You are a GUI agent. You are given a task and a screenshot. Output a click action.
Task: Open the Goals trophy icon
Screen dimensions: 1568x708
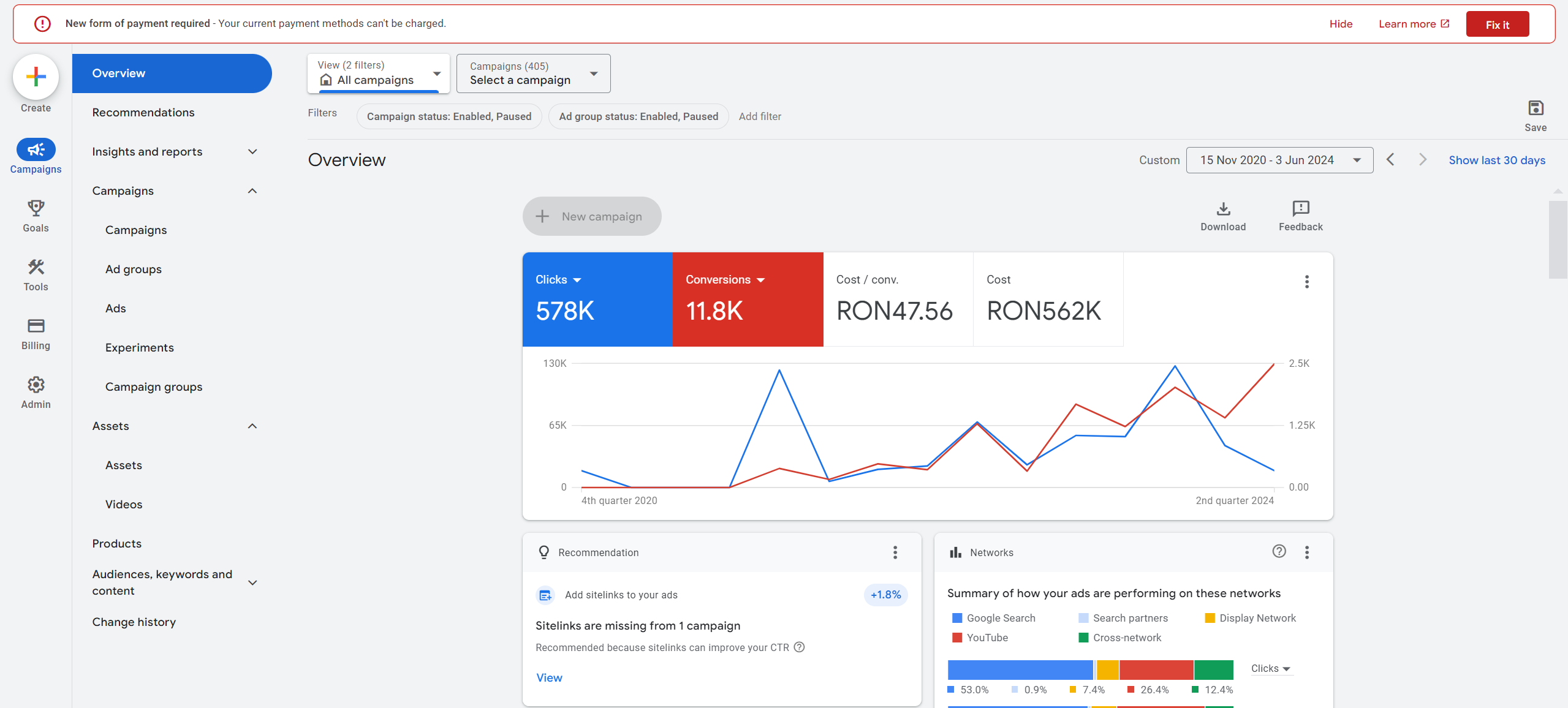[36, 208]
